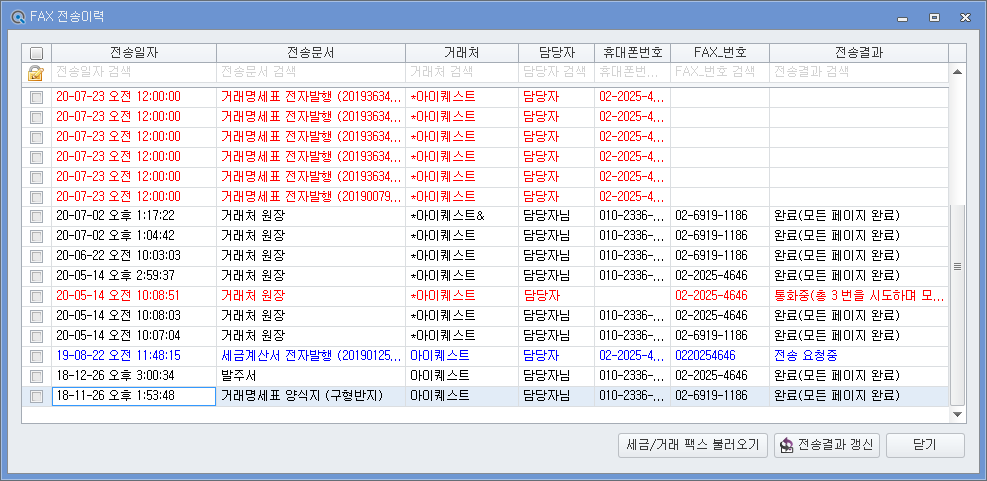Sort by 휴대폰번호 column header
Image resolution: width=987 pixels, height=481 pixels.
click(633, 53)
